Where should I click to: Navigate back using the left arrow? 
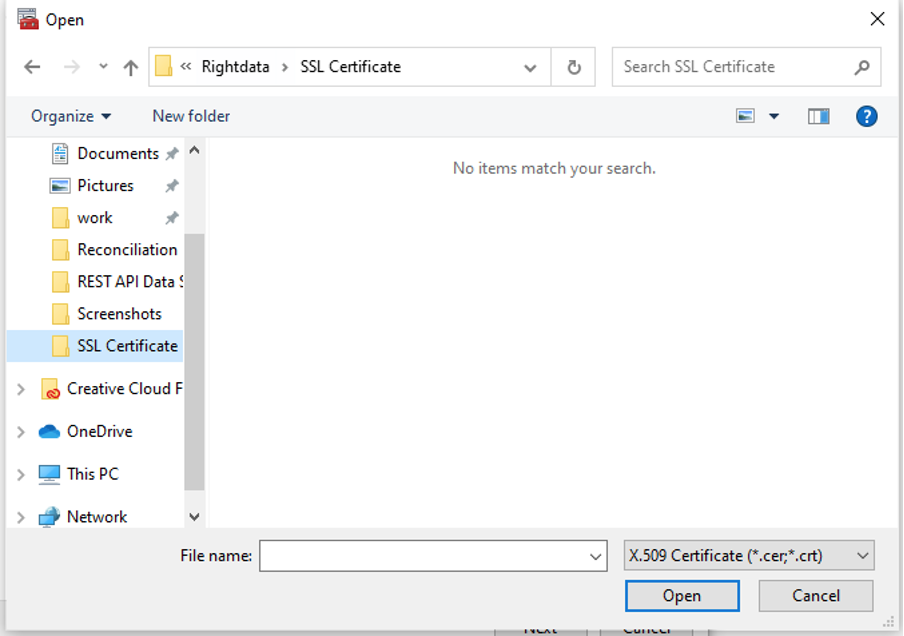pyautogui.click(x=32, y=66)
